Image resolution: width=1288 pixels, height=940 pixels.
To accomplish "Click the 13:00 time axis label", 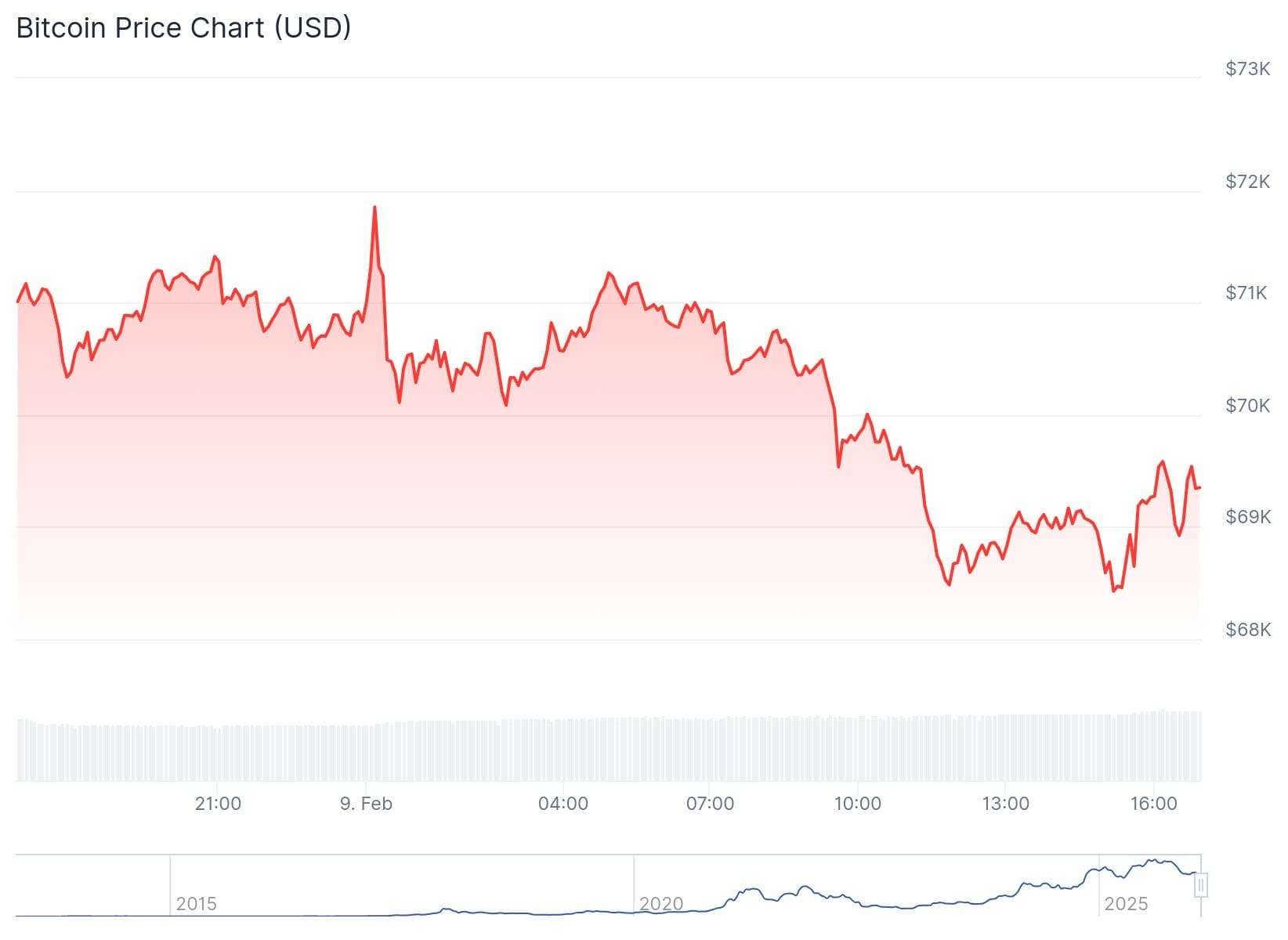I will pyautogui.click(x=1005, y=804).
